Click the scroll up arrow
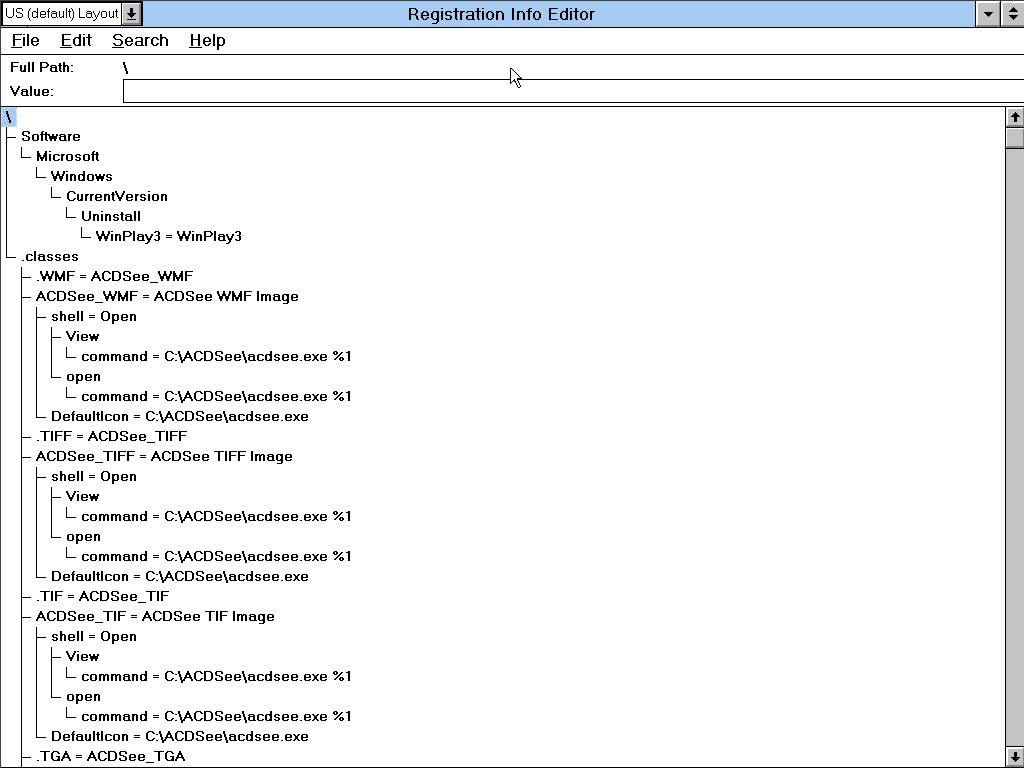This screenshot has height=768, width=1024. pyautogui.click(x=1014, y=117)
